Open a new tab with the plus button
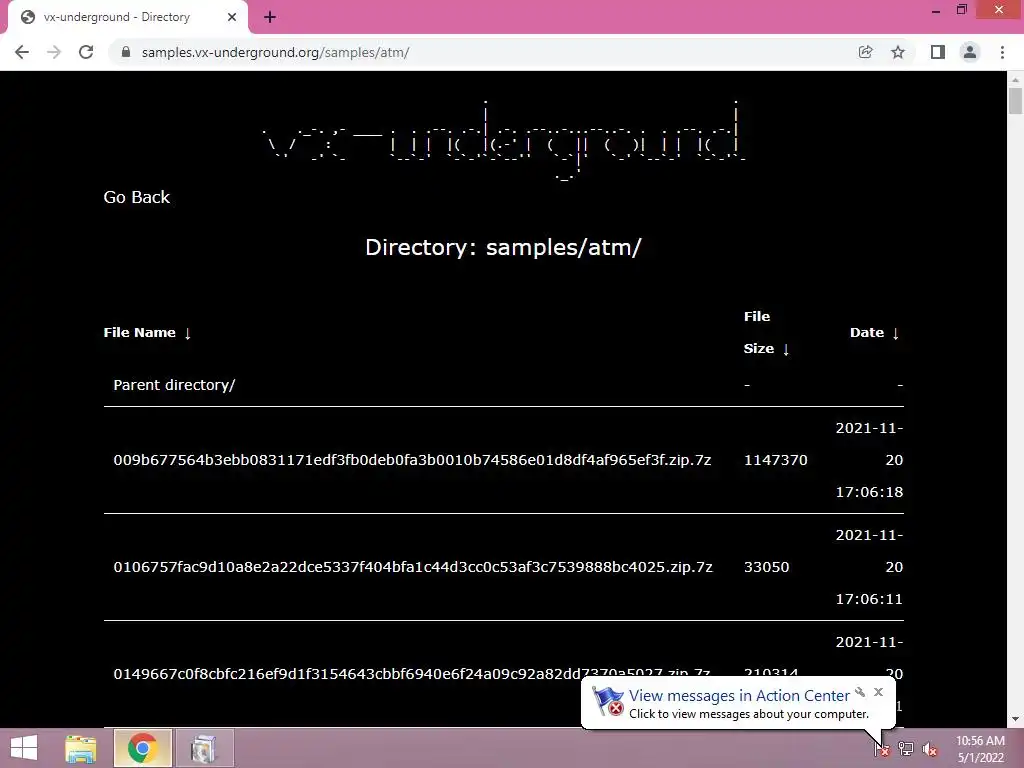The height and width of the screenshot is (768, 1024). click(x=270, y=18)
